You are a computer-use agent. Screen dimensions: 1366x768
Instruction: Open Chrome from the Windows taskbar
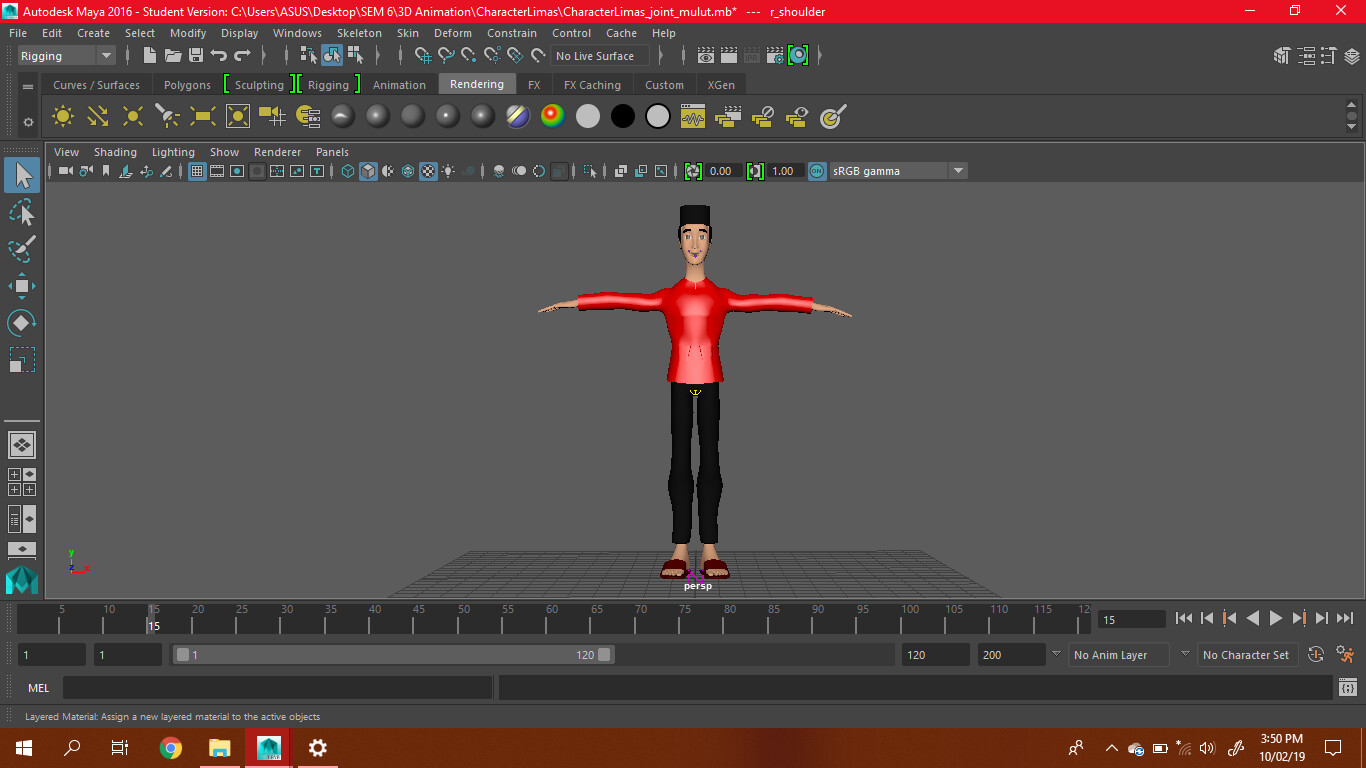pos(171,747)
